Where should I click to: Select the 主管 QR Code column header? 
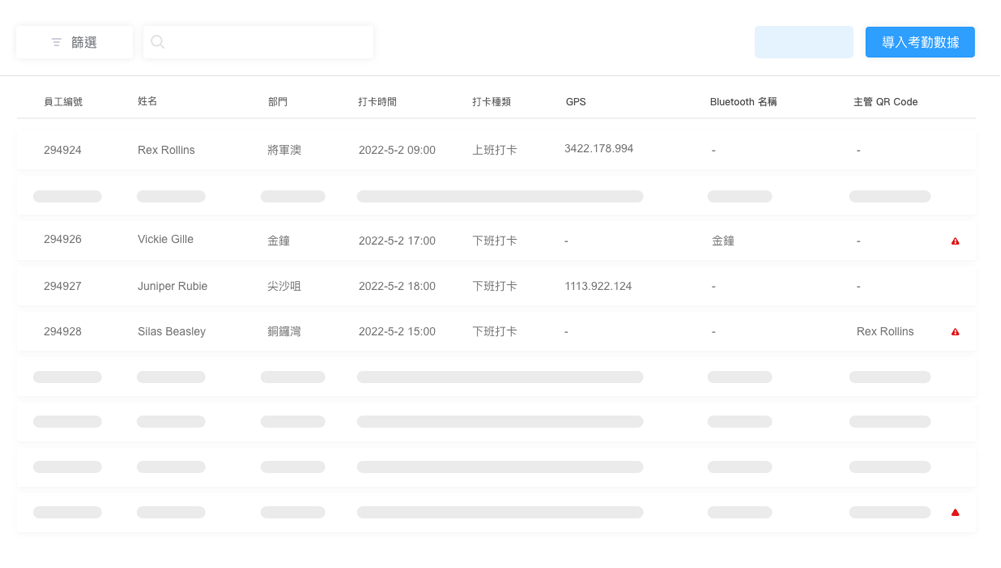point(885,101)
